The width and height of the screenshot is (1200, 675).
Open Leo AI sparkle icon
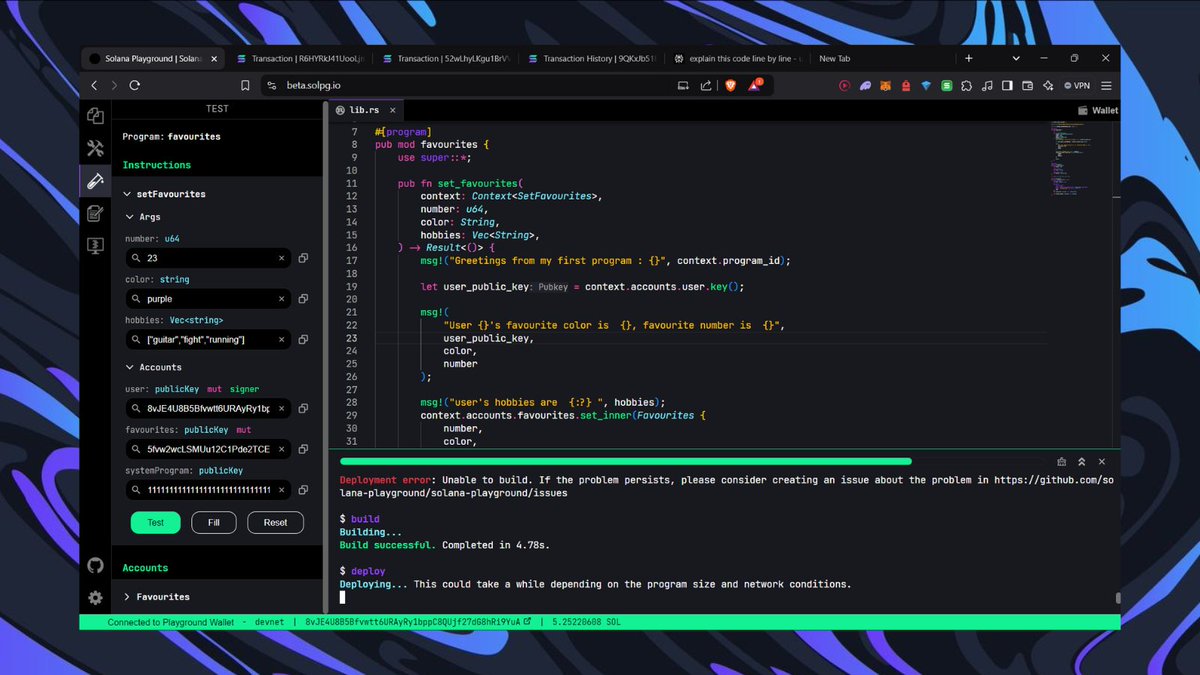(1049, 86)
